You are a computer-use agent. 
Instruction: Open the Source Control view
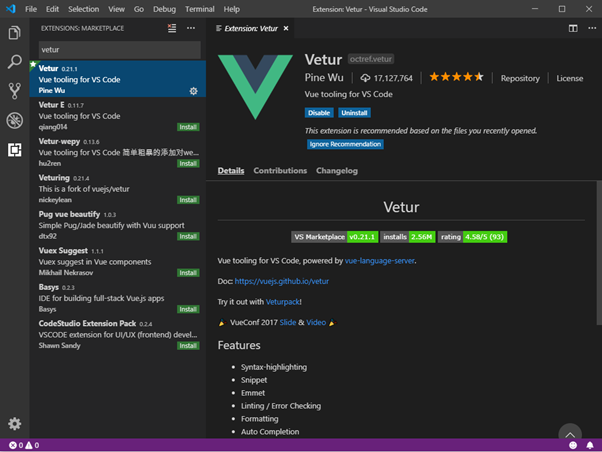tap(15, 91)
